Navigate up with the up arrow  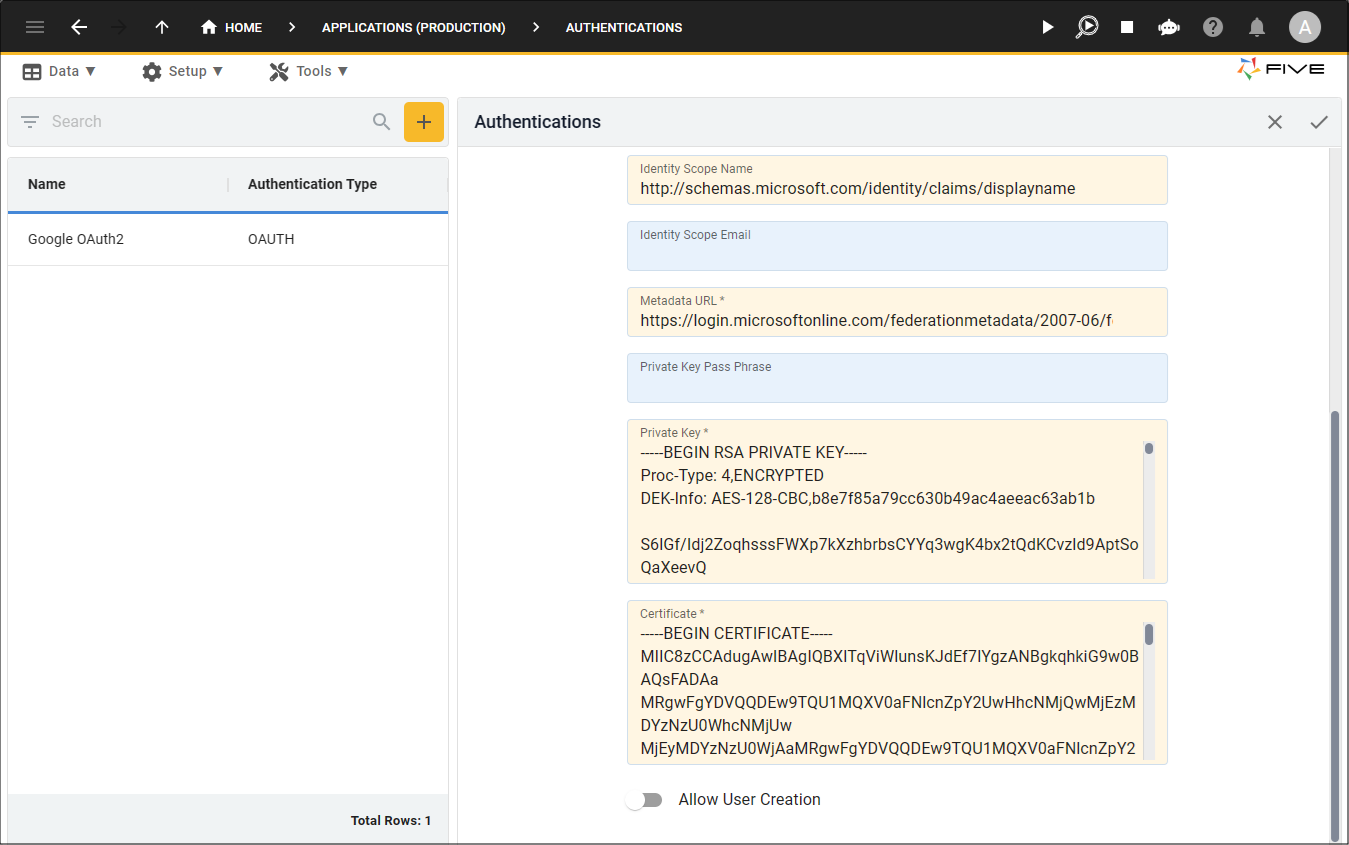click(x=162, y=27)
